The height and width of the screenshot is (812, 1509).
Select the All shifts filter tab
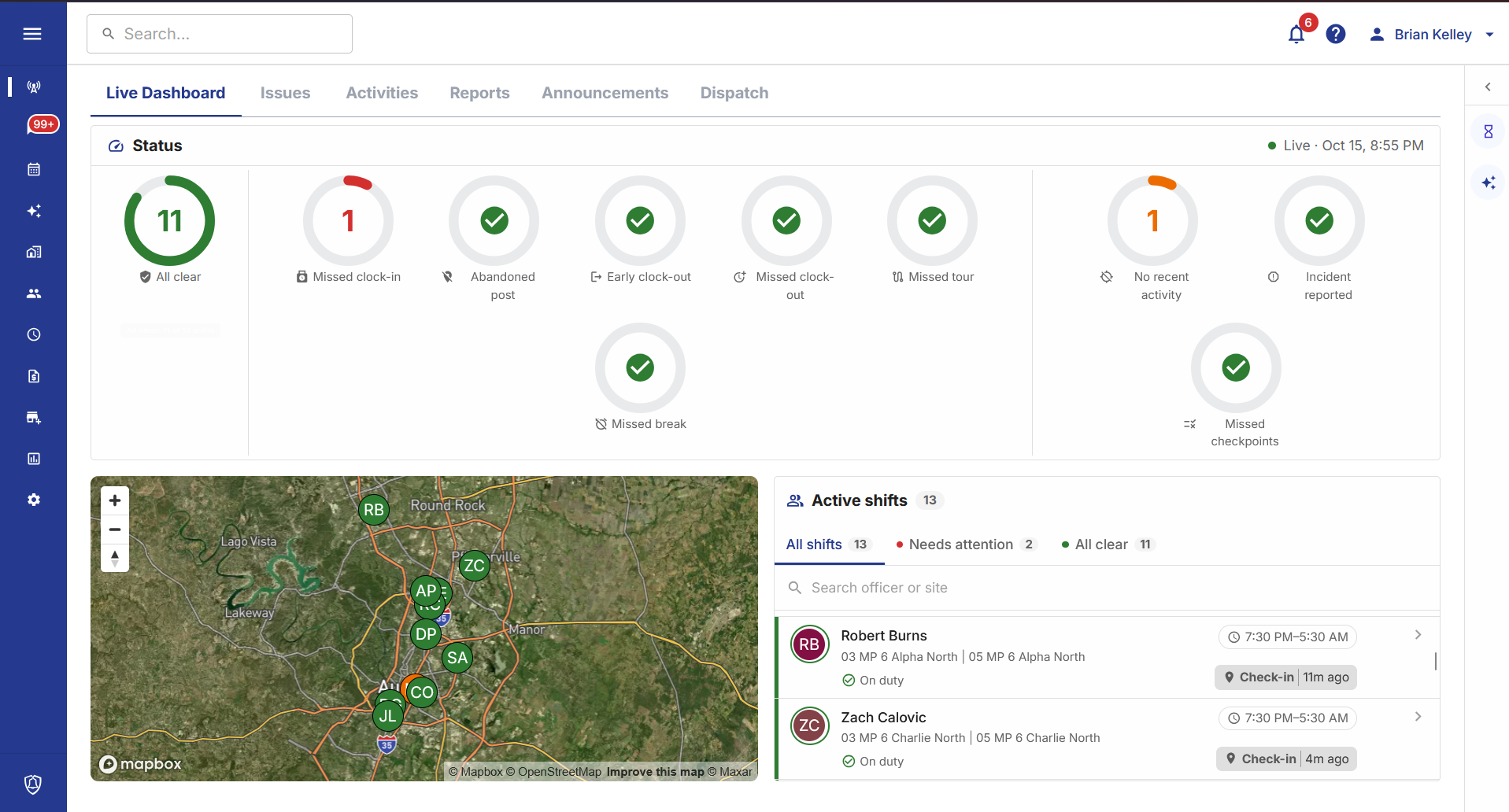tap(829, 544)
